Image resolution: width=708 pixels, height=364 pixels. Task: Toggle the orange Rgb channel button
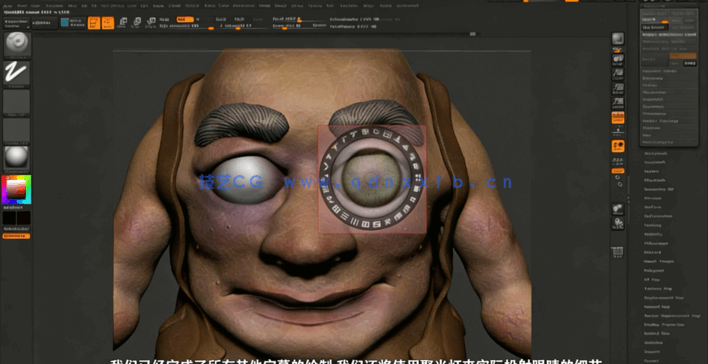pyautogui.click(x=185, y=19)
